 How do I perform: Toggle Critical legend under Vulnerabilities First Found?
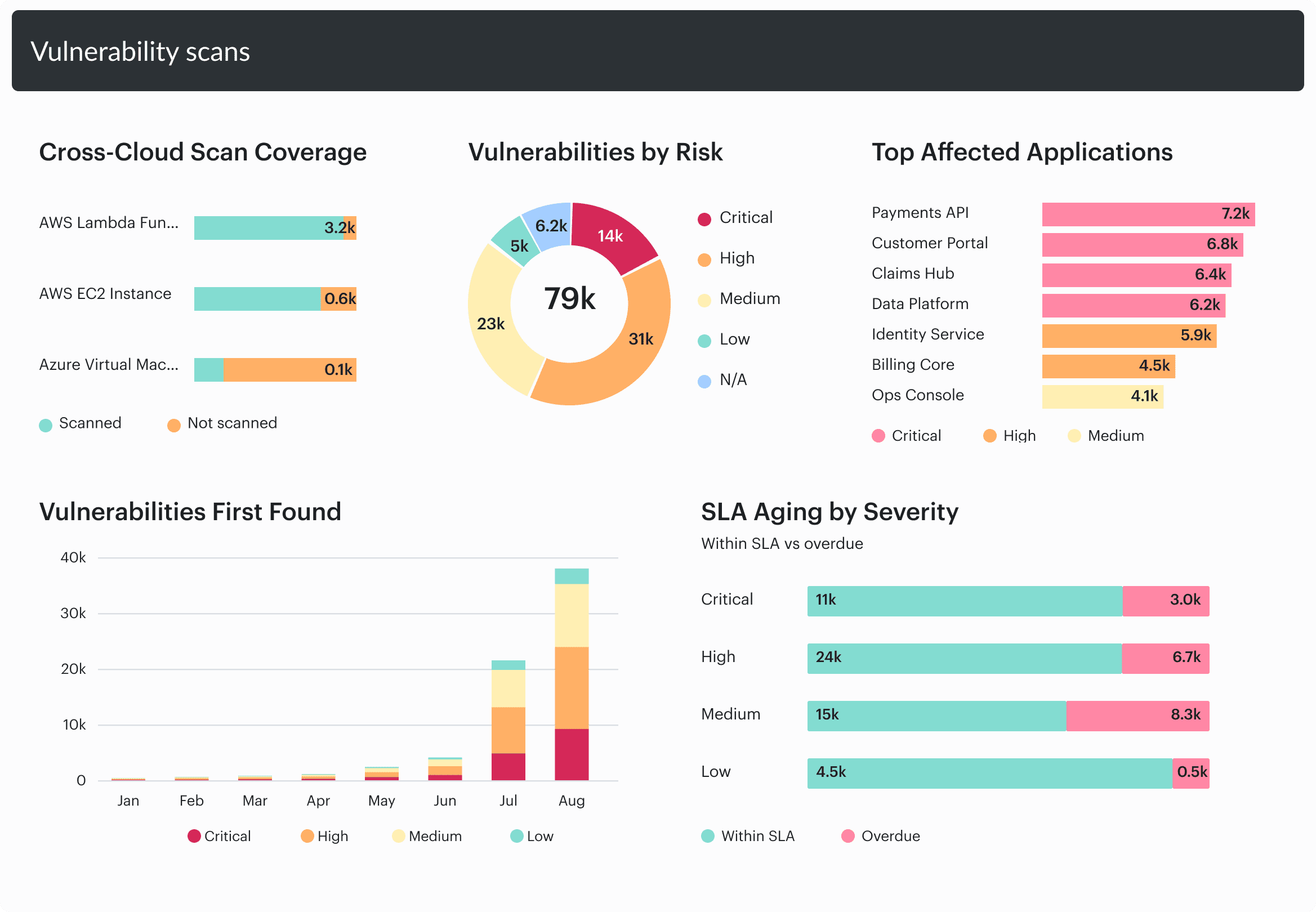tap(219, 837)
